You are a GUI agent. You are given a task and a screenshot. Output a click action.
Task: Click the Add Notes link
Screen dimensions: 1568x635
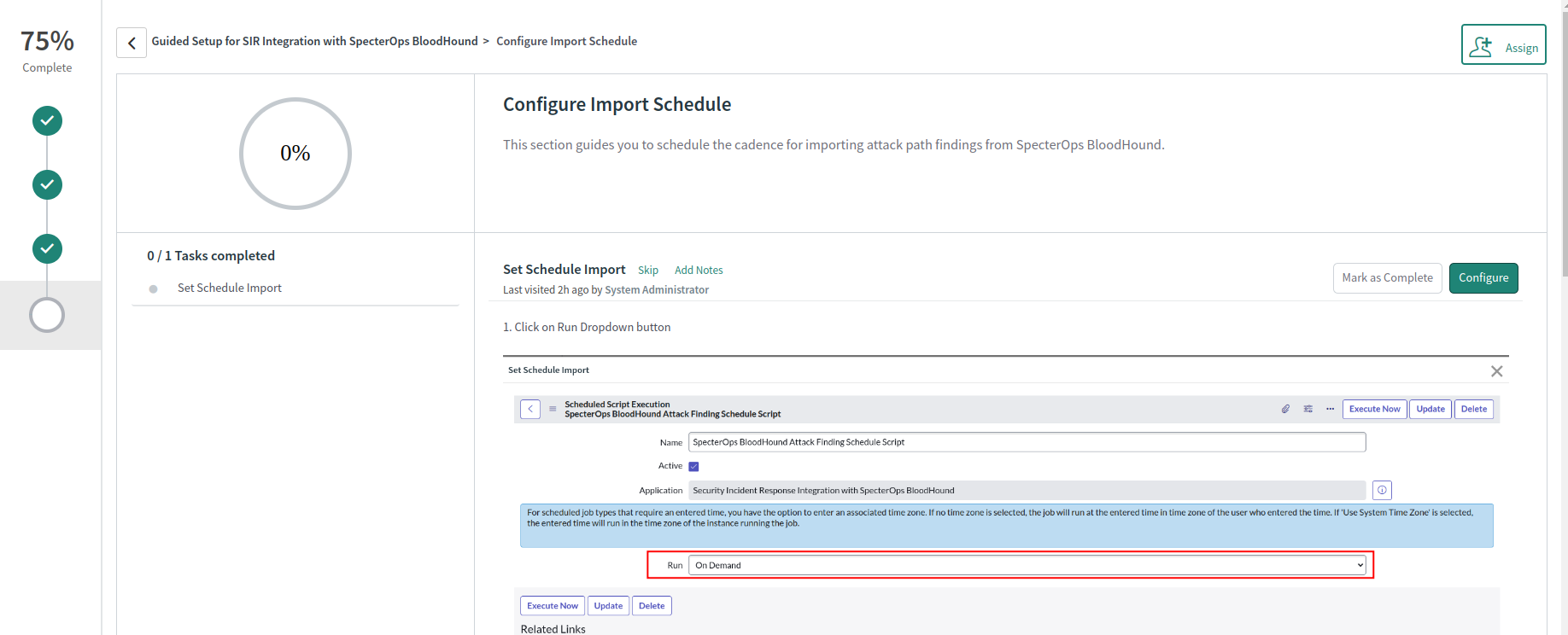coord(699,270)
